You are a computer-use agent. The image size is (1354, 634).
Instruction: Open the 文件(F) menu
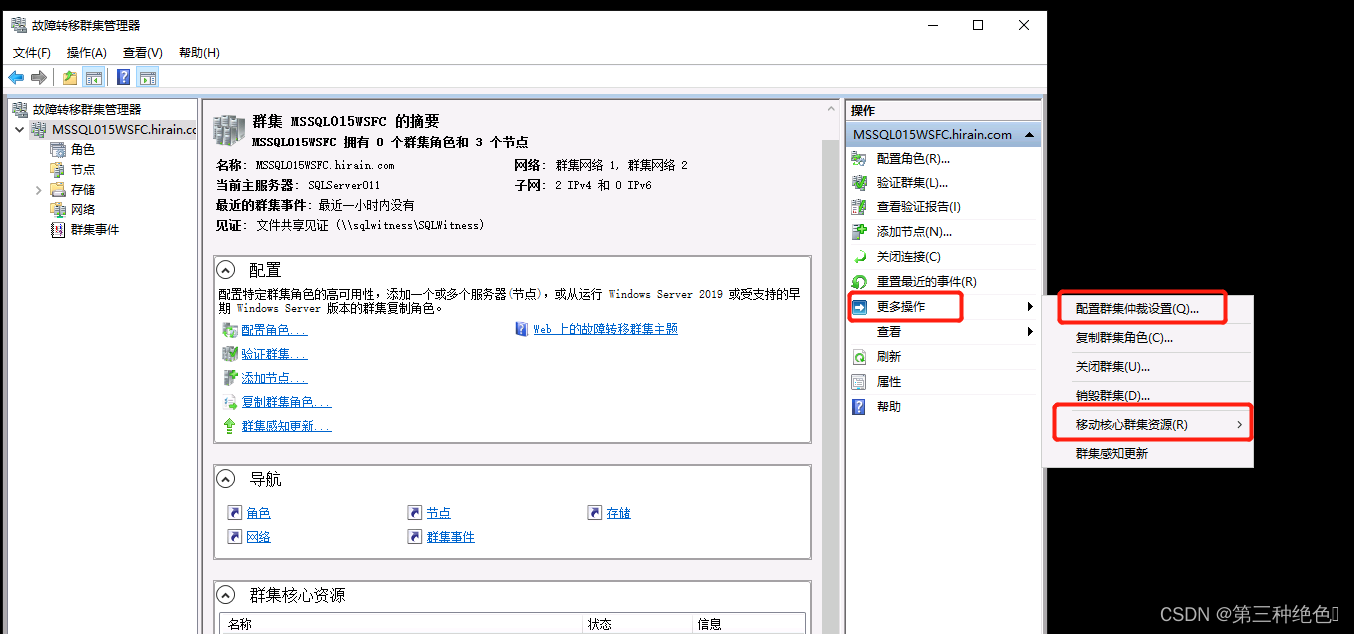click(32, 52)
